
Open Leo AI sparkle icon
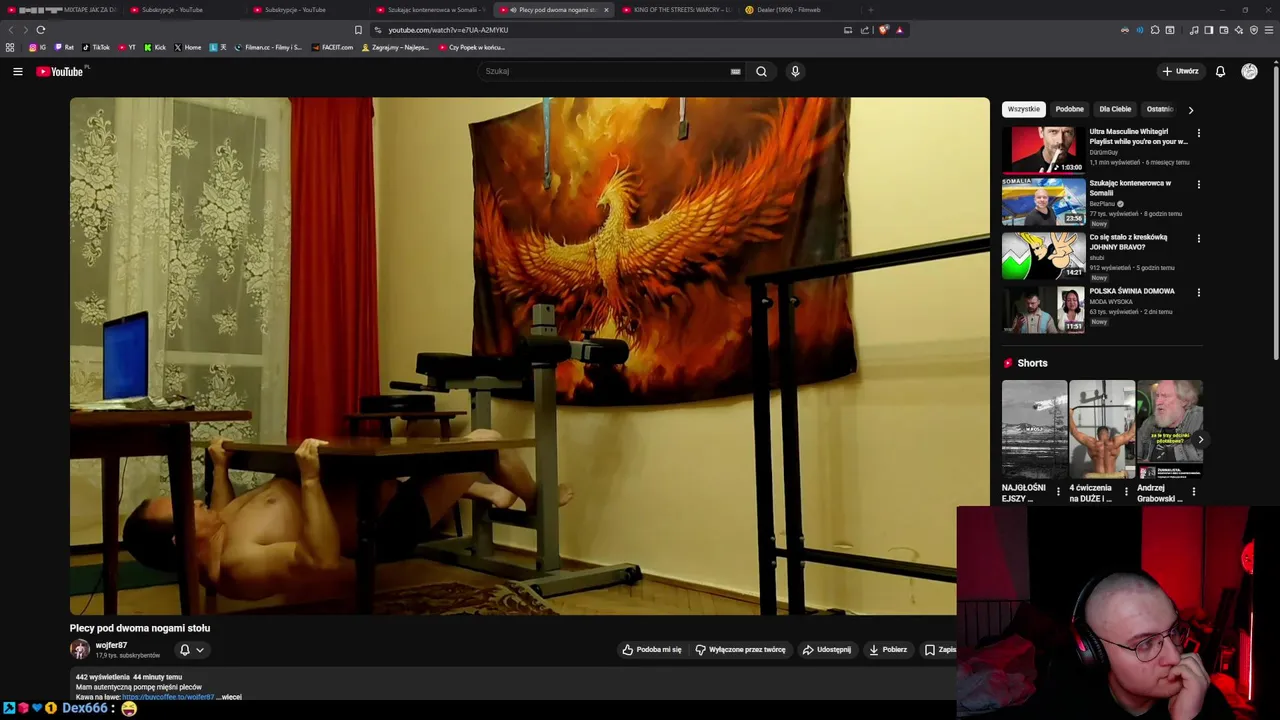point(1239,30)
